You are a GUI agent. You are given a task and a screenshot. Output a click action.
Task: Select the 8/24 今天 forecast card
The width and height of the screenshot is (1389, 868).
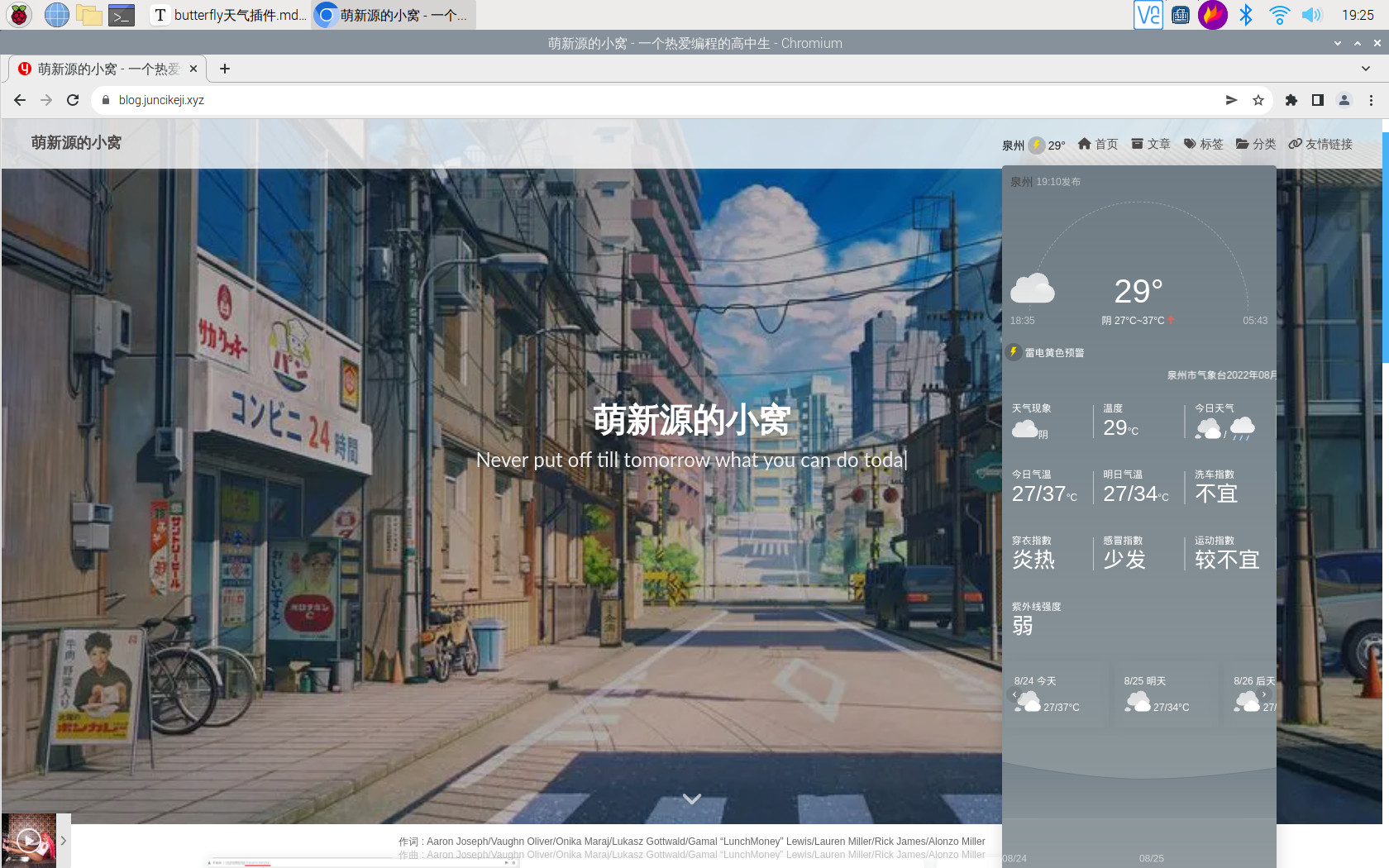(x=1055, y=694)
